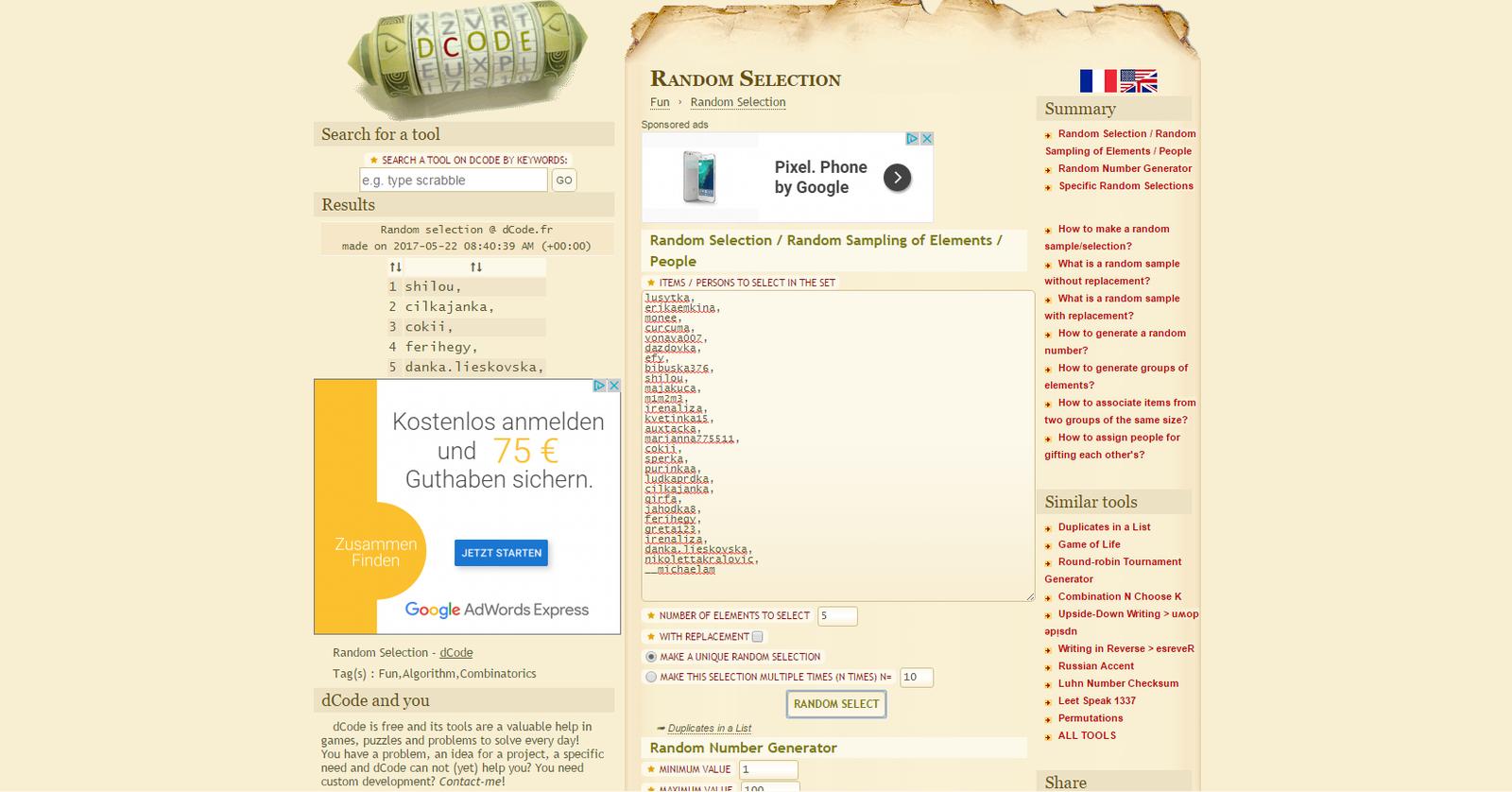Close the Pixel phone ad
This screenshot has width=1512, height=792.
click(x=927, y=139)
